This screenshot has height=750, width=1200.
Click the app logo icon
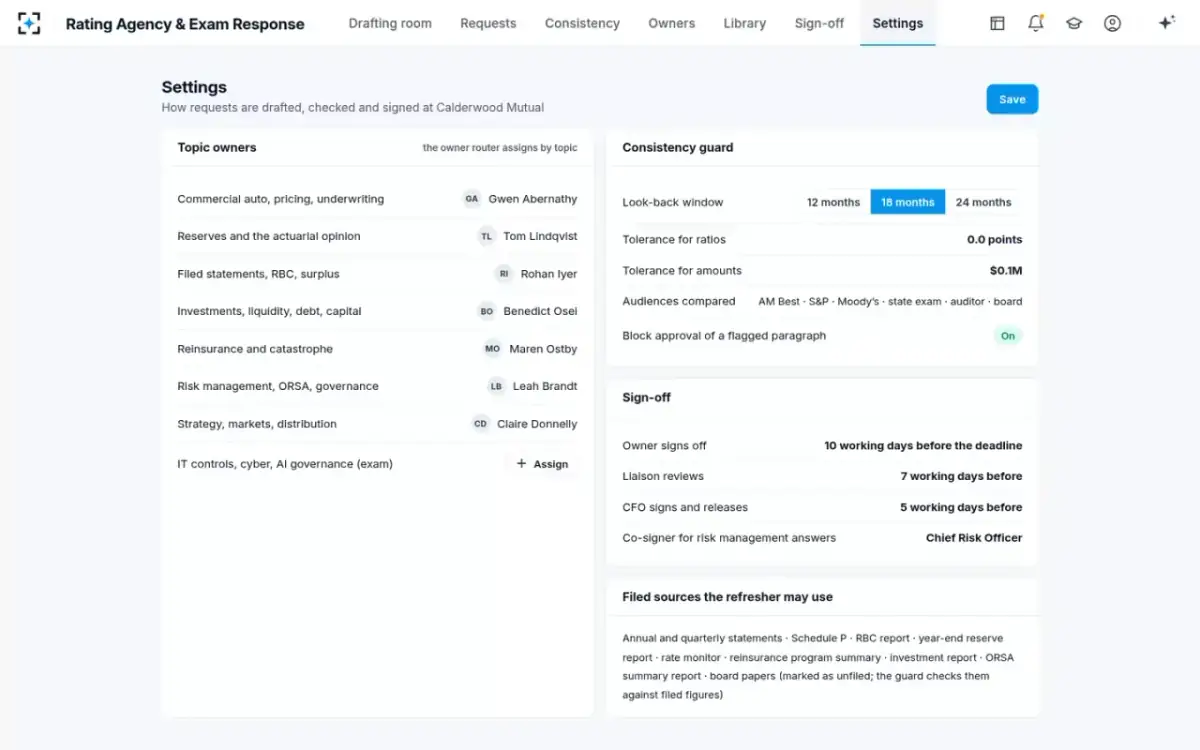pyautogui.click(x=29, y=23)
